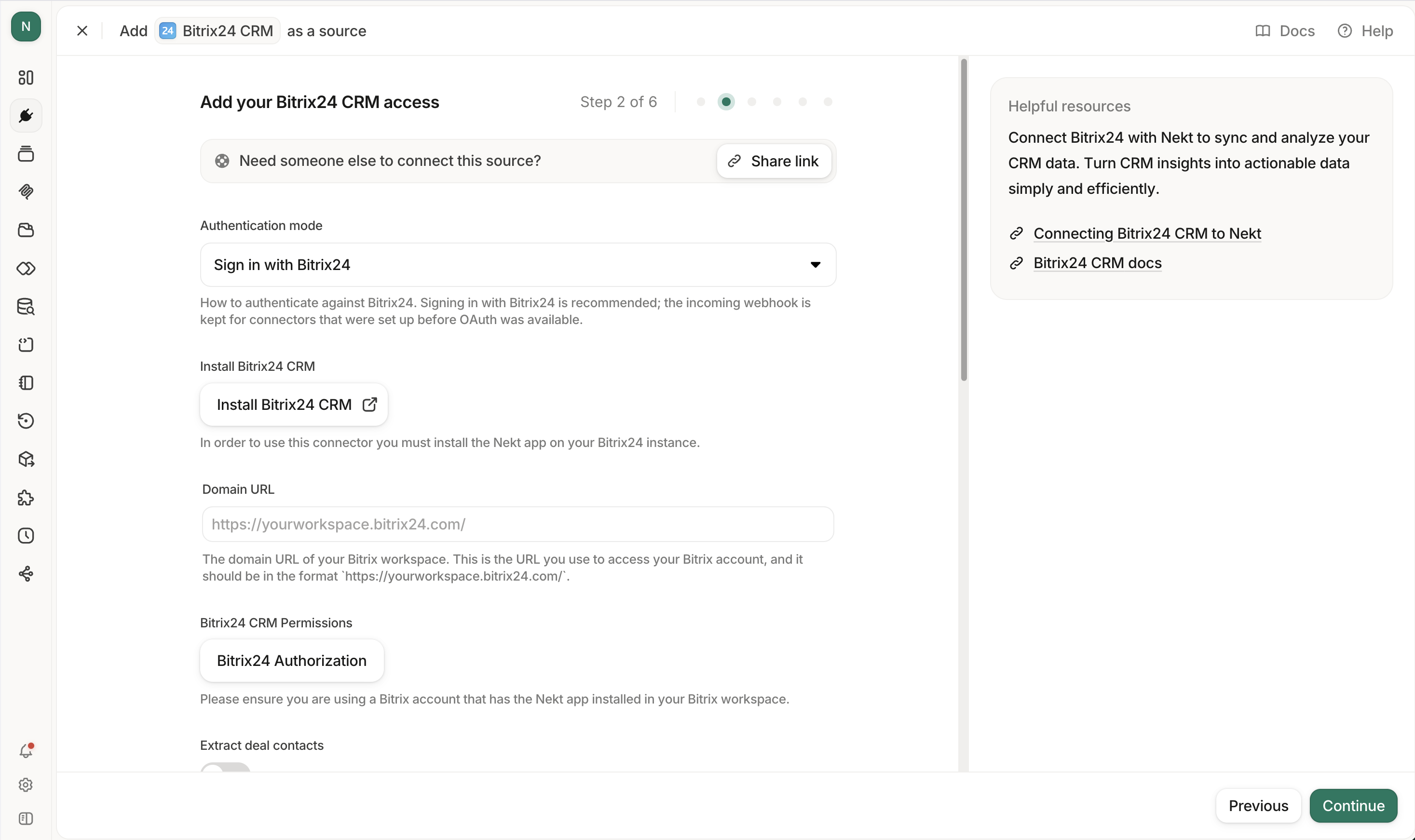1415x840 pixels.
Task: Click the Bitrix24 Authorization button
Action: click(x=292, y=661)
